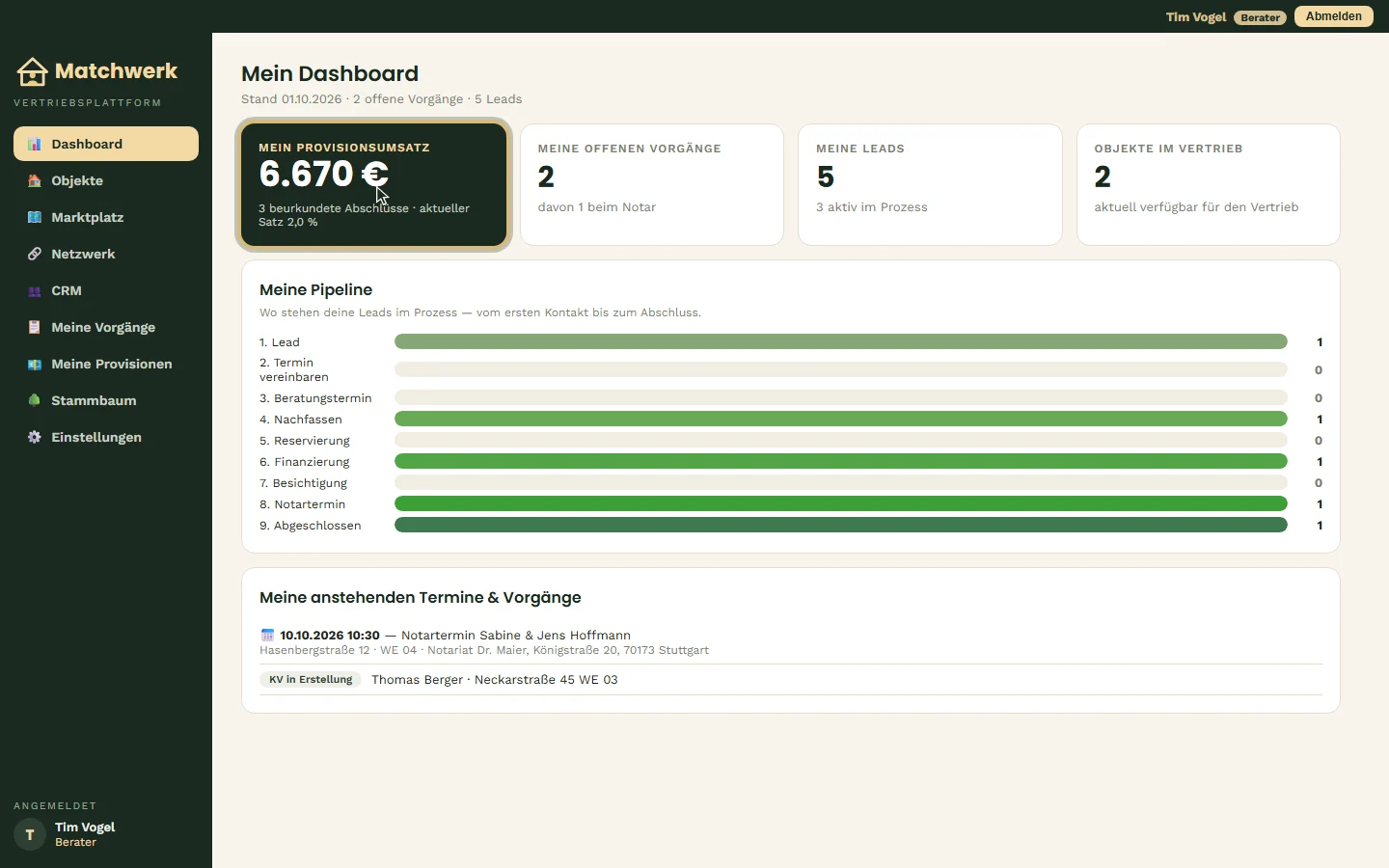This screenshot has height=868, width=1389.
Task: Click the Einstellungen gear icon
Action: [x=35, y=437]
